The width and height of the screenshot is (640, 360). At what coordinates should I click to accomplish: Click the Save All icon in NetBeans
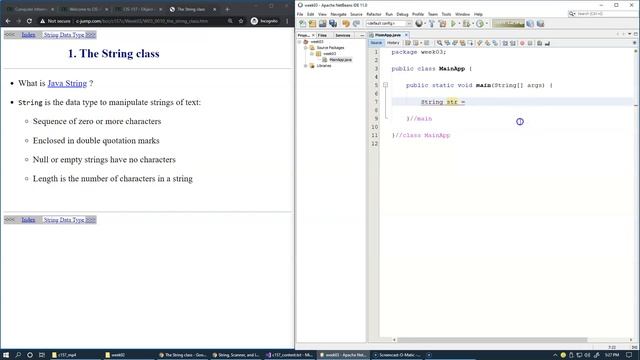[x=333, y=24]
